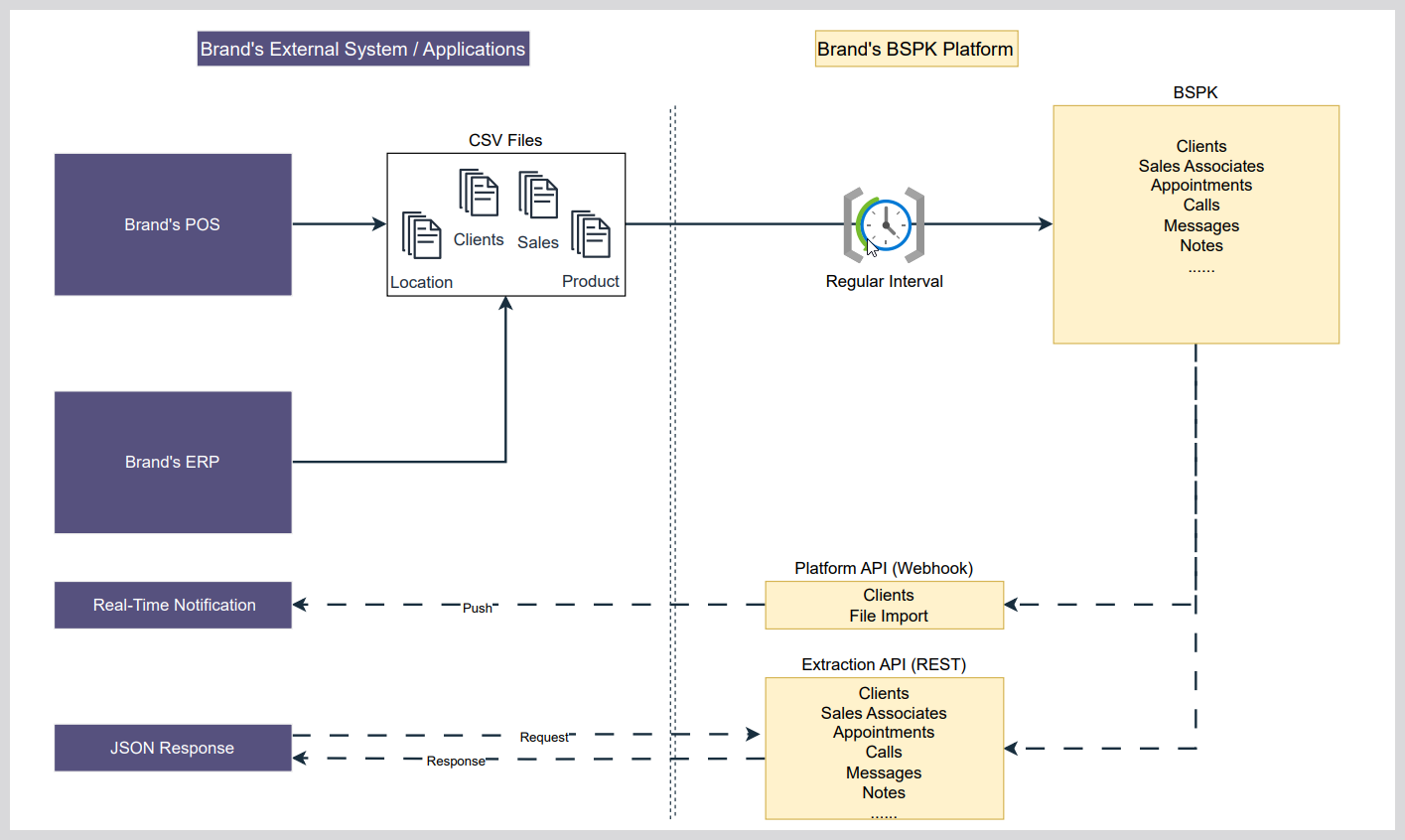Select the Brand's External System / Applications header
Viewport: 1405px width, 840px height.
coord(361,48)
